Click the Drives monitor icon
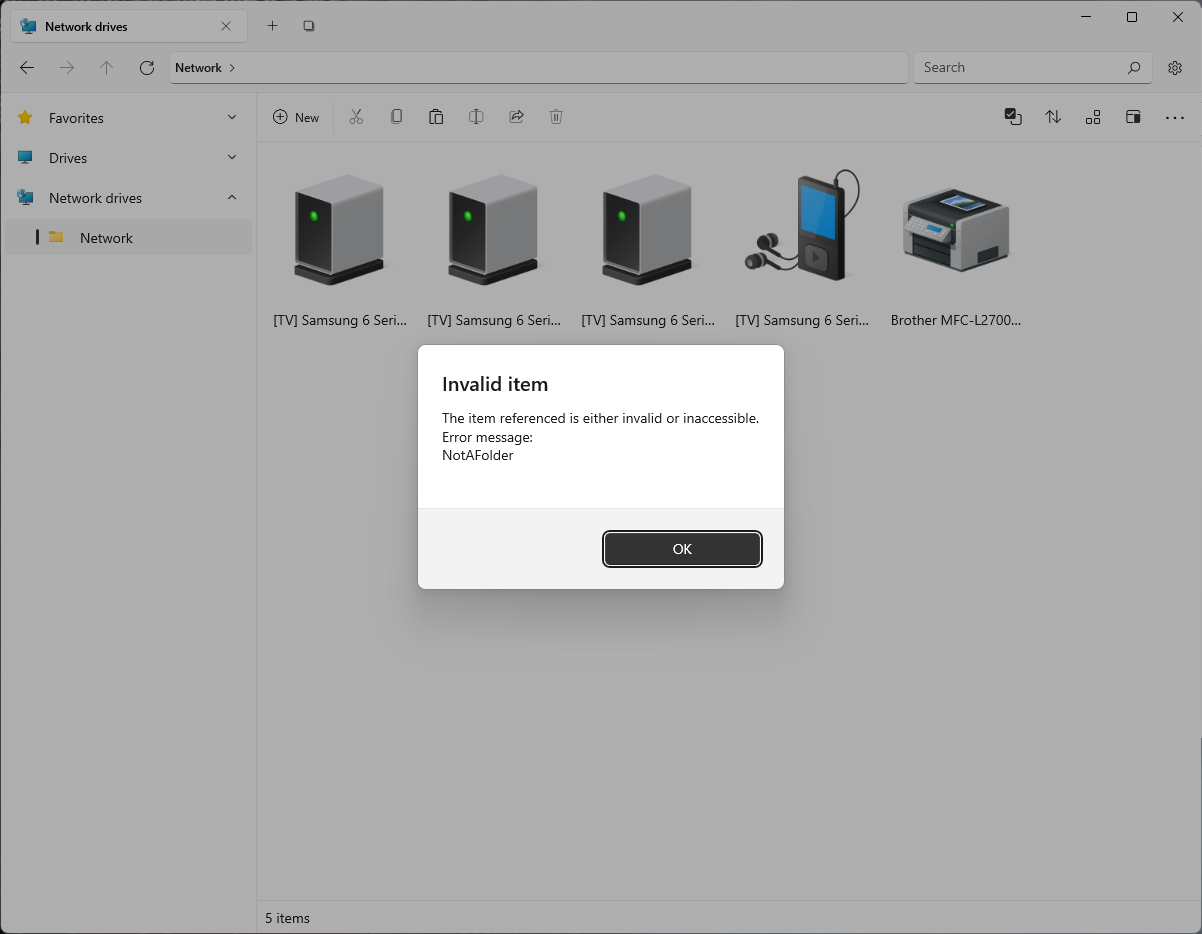 tap(25, 158)
